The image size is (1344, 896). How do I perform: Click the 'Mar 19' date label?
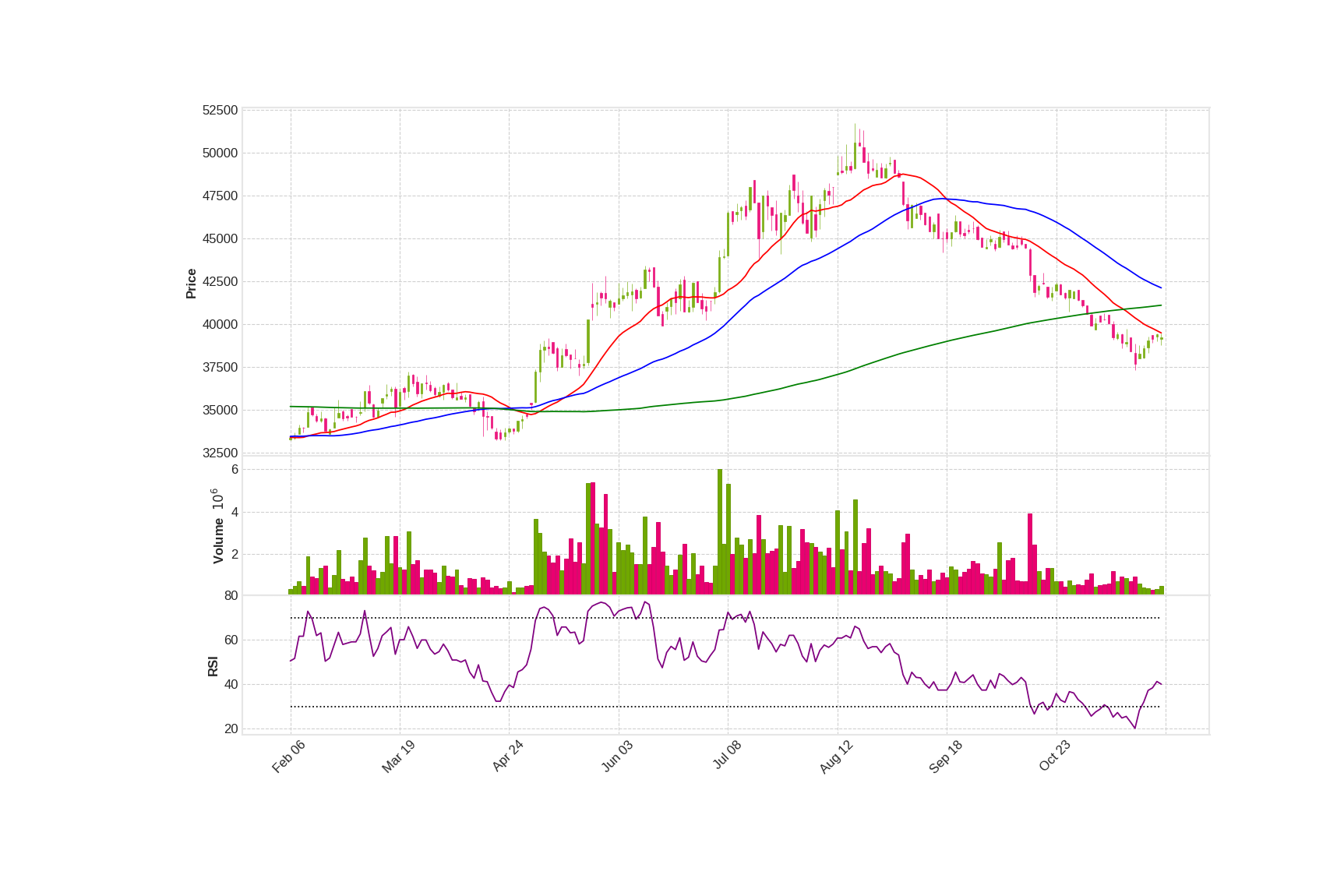point(398,757)
